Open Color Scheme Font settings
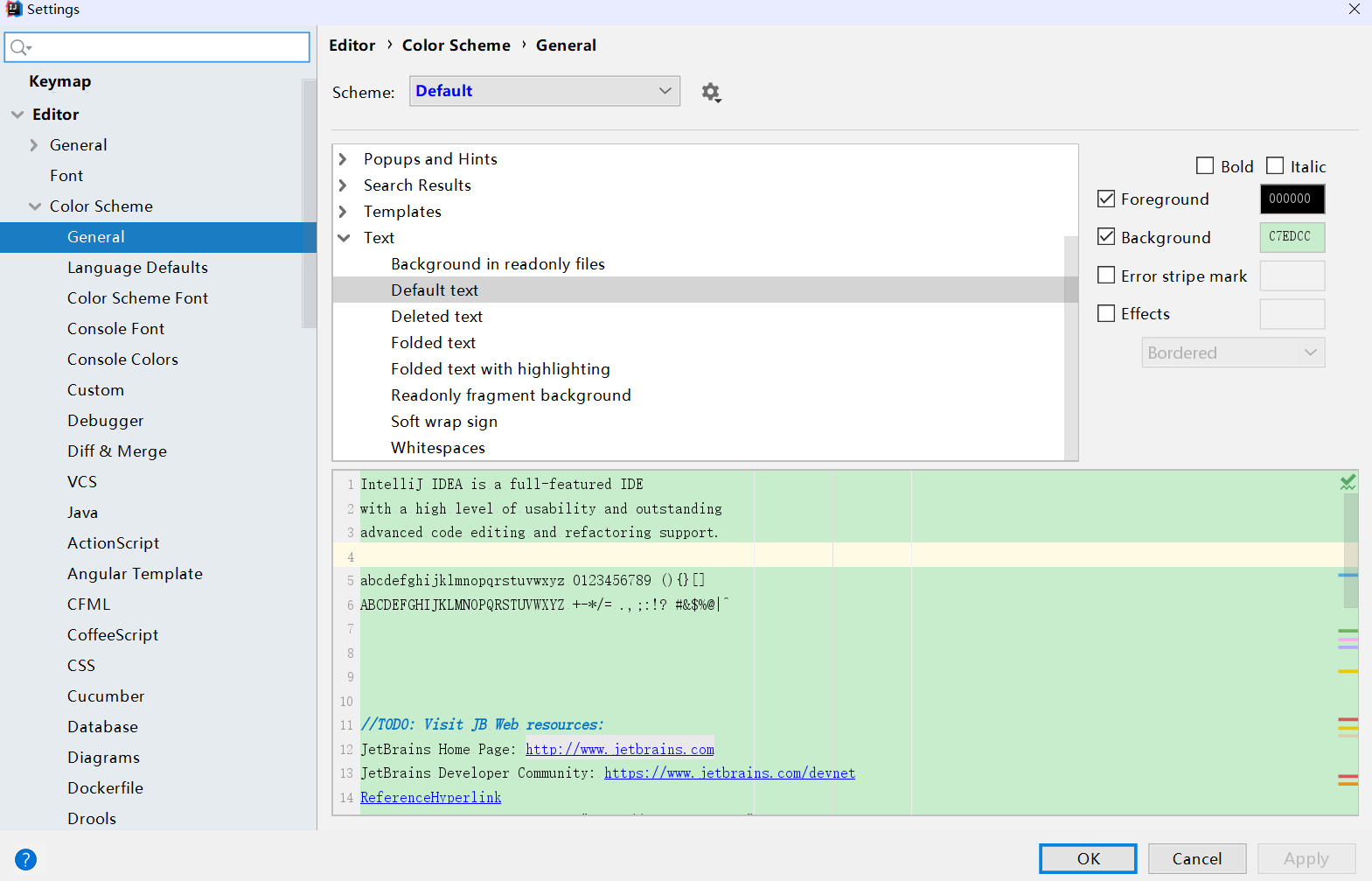Viewport: 1372px width, 881px height. coord(137,298)
